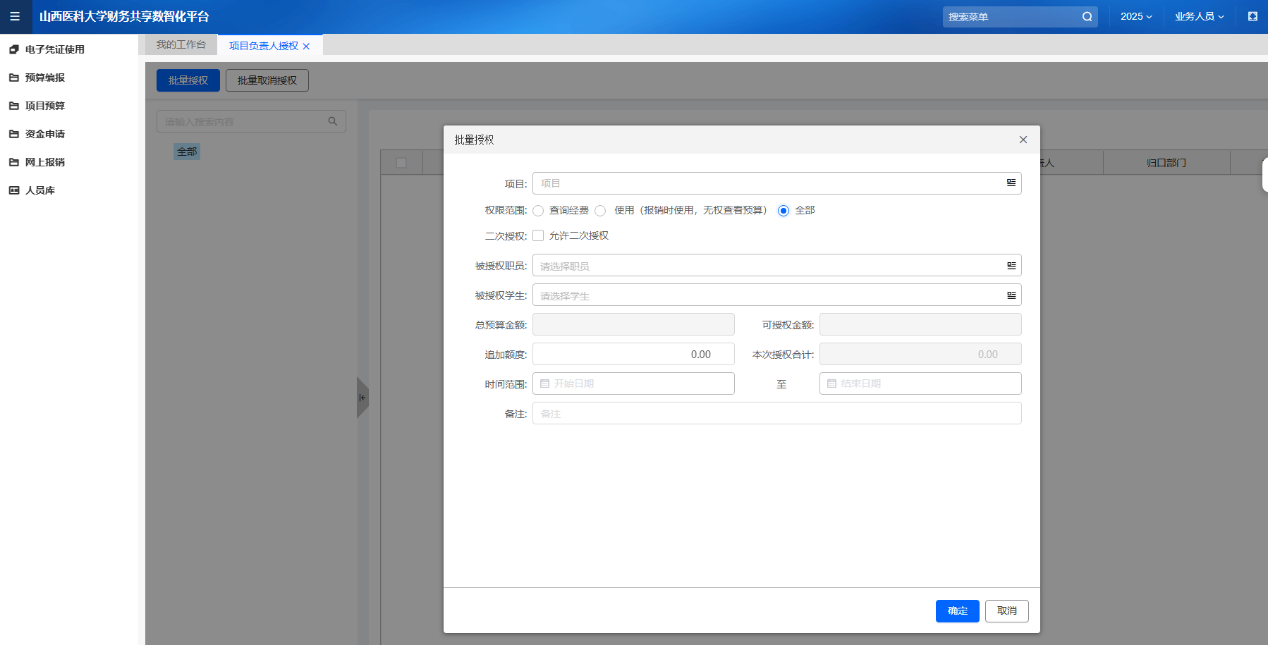Switch to 我的工作台 tab
Viewport: 1268px width, 645px height.
pyautogui.click(x=181, y=45)
